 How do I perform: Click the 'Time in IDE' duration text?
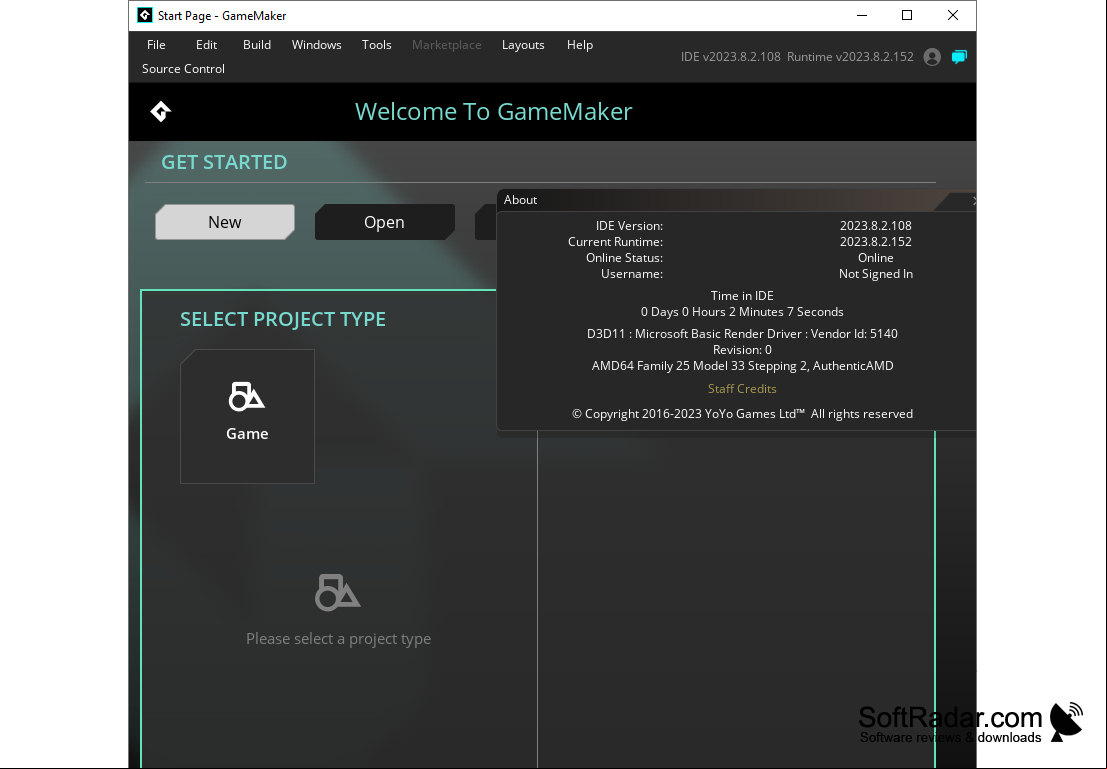742,311
